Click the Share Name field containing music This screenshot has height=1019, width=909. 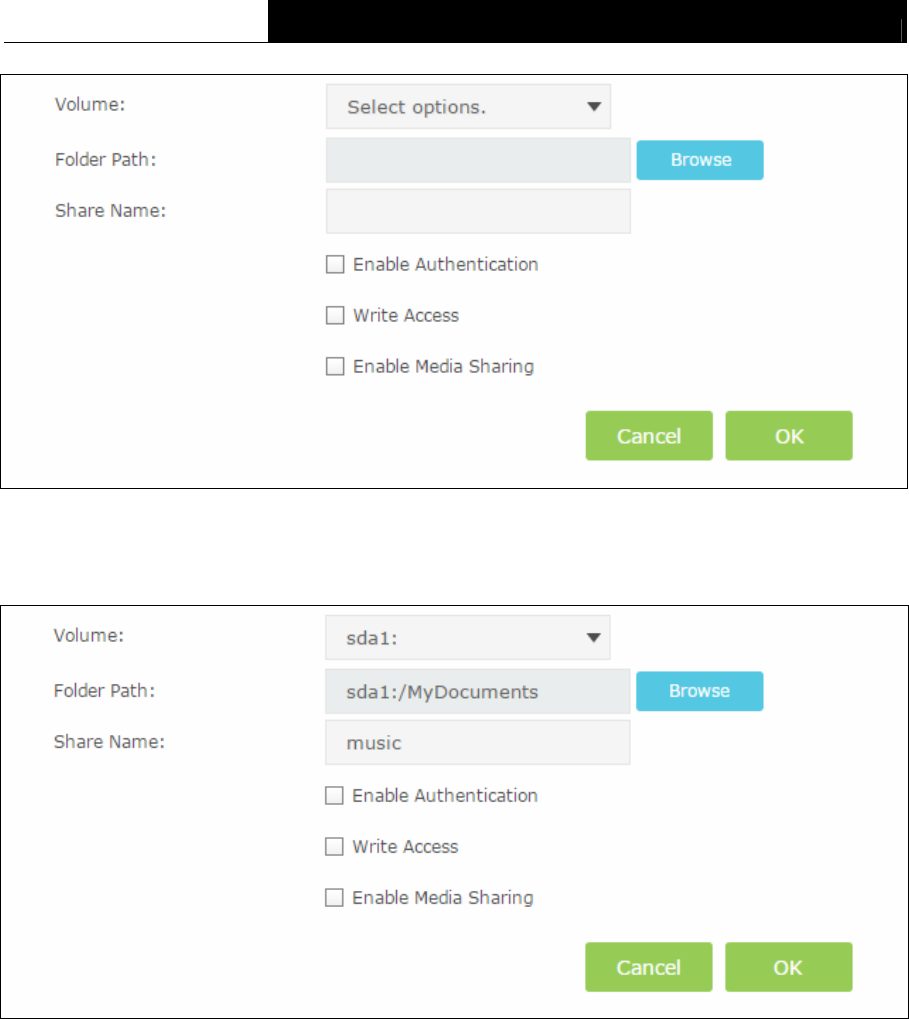point(478,742)
